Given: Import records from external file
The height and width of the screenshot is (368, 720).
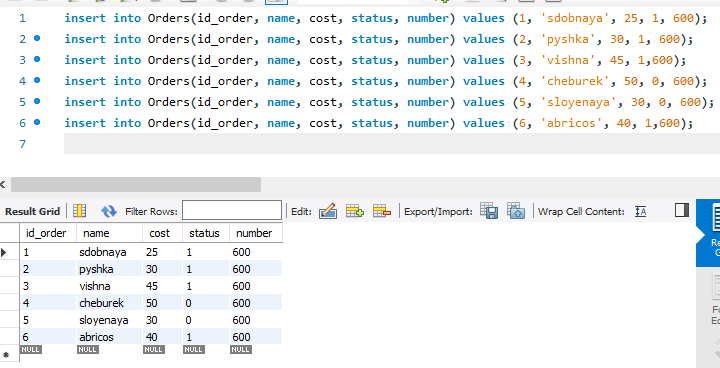Looking at the screenshot, I should click(516, 210).
